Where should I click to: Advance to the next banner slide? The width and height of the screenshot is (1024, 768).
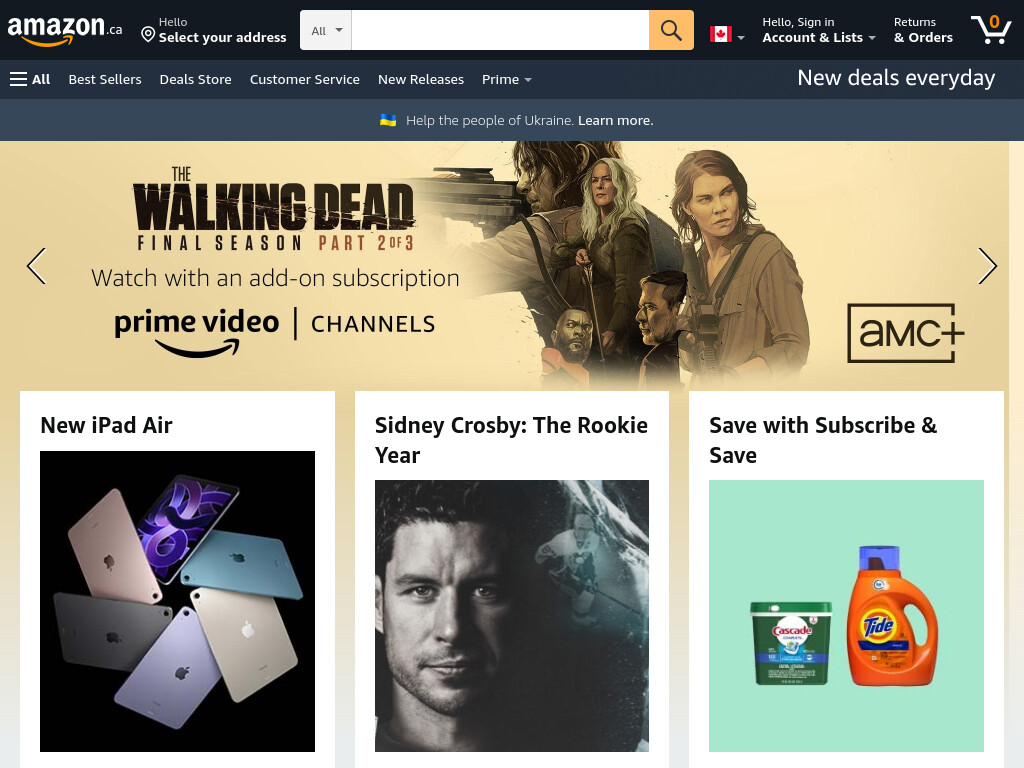987,266
